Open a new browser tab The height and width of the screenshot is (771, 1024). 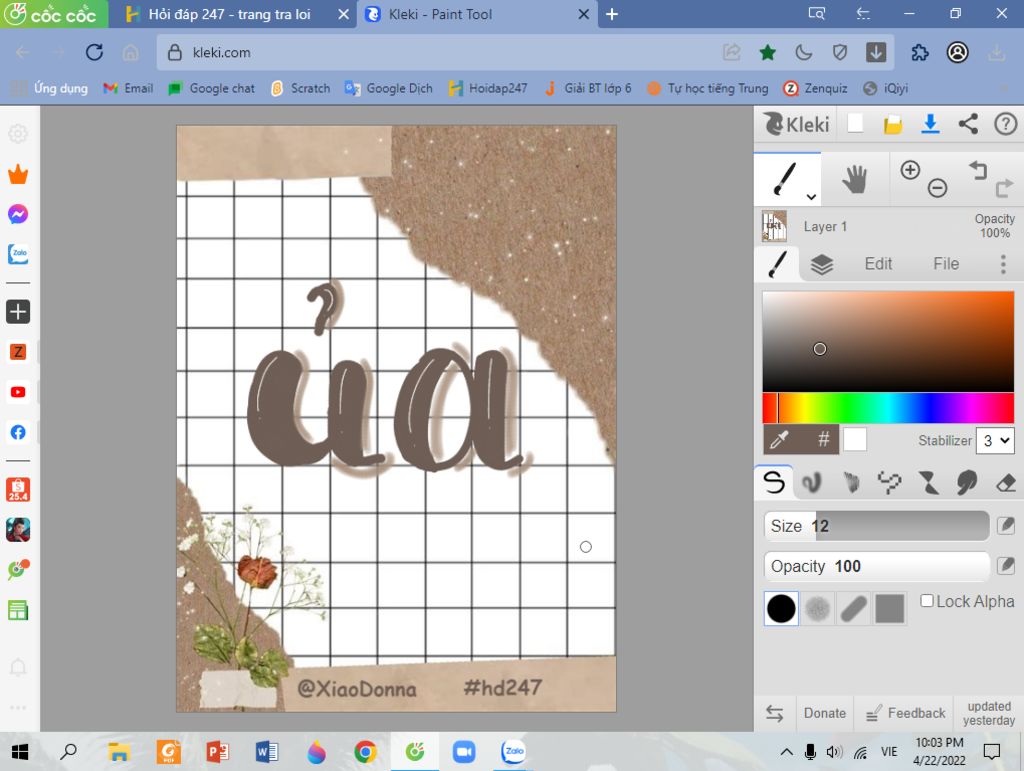pyautogui.click(x=611, y=14)
